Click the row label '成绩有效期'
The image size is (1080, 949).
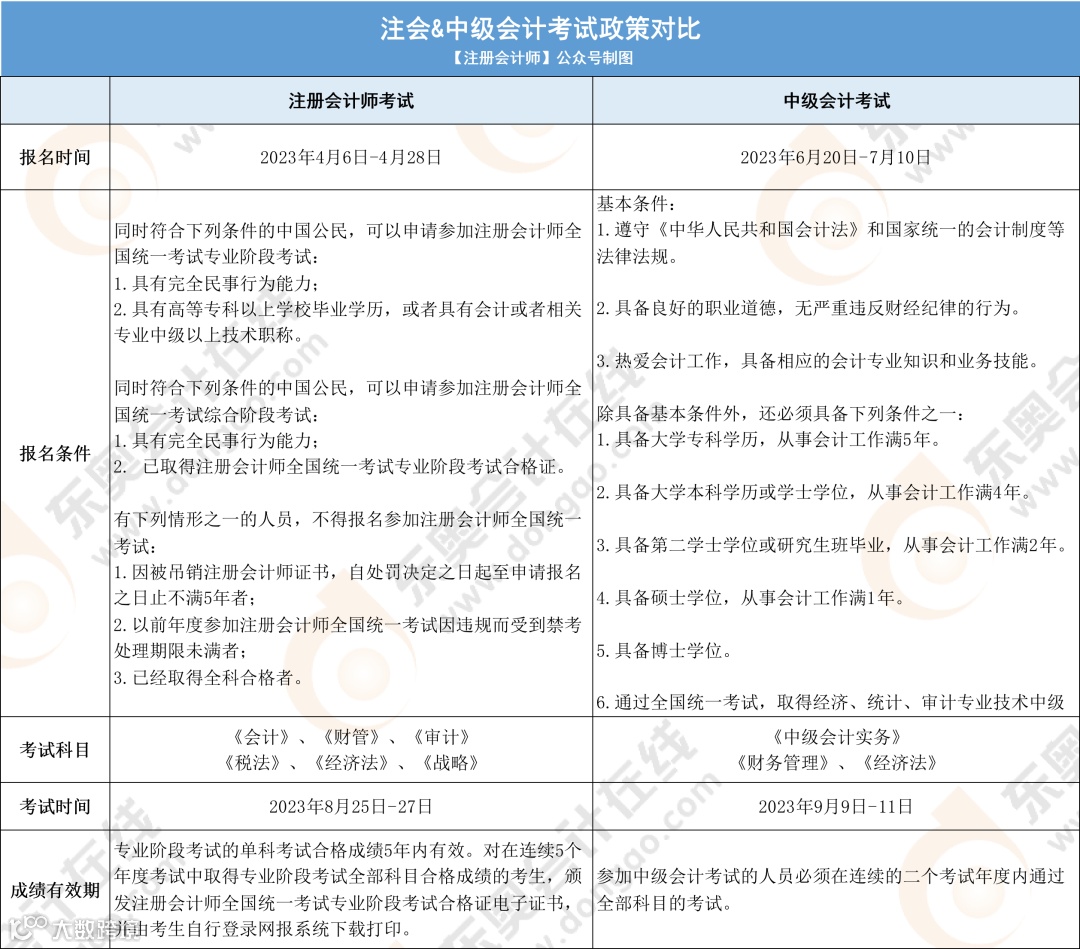coord(55,890)
